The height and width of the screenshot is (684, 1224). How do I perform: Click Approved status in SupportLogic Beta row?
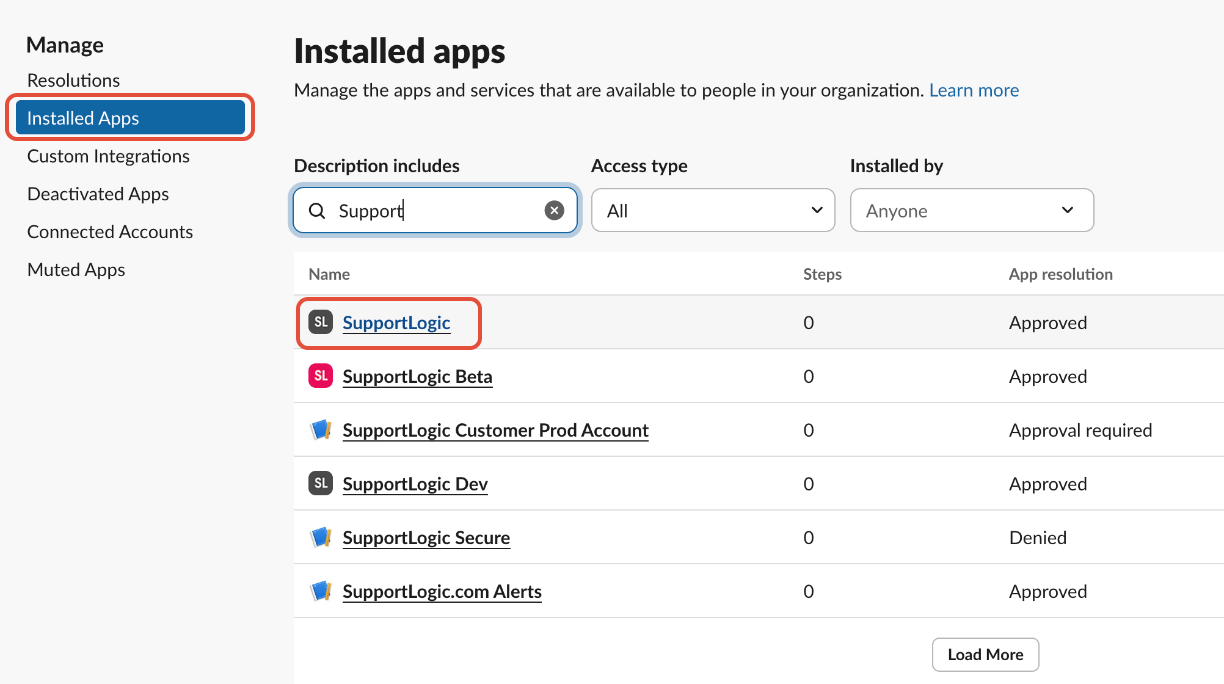(x=1048, y=377)
